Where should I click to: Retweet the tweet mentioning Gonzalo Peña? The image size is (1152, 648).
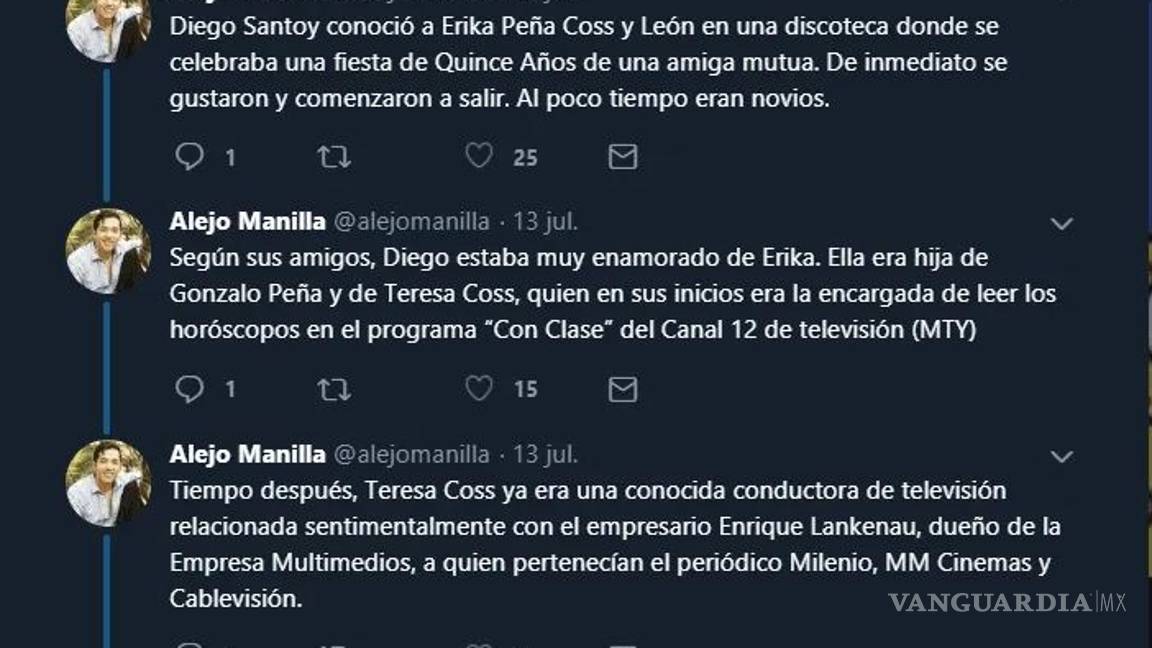(x=334, y=389)
